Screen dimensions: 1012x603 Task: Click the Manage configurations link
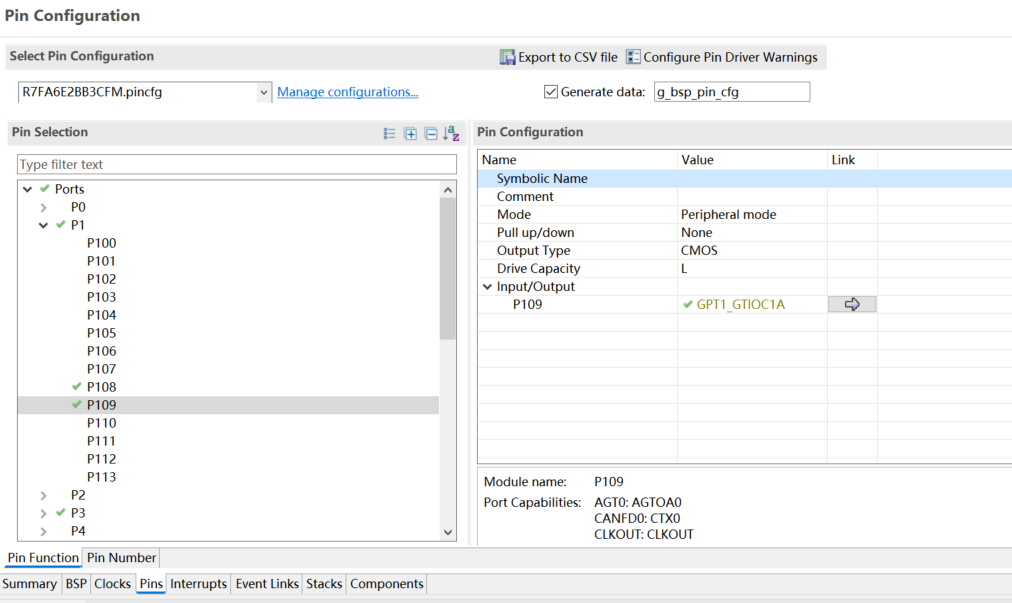click(347, 92)
